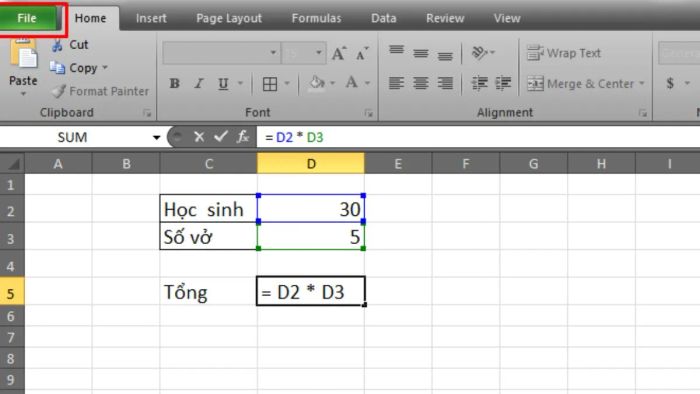Toggle Italic formatting
The height and width of the screenshot is (394, 700).
(x=199, y=83)
